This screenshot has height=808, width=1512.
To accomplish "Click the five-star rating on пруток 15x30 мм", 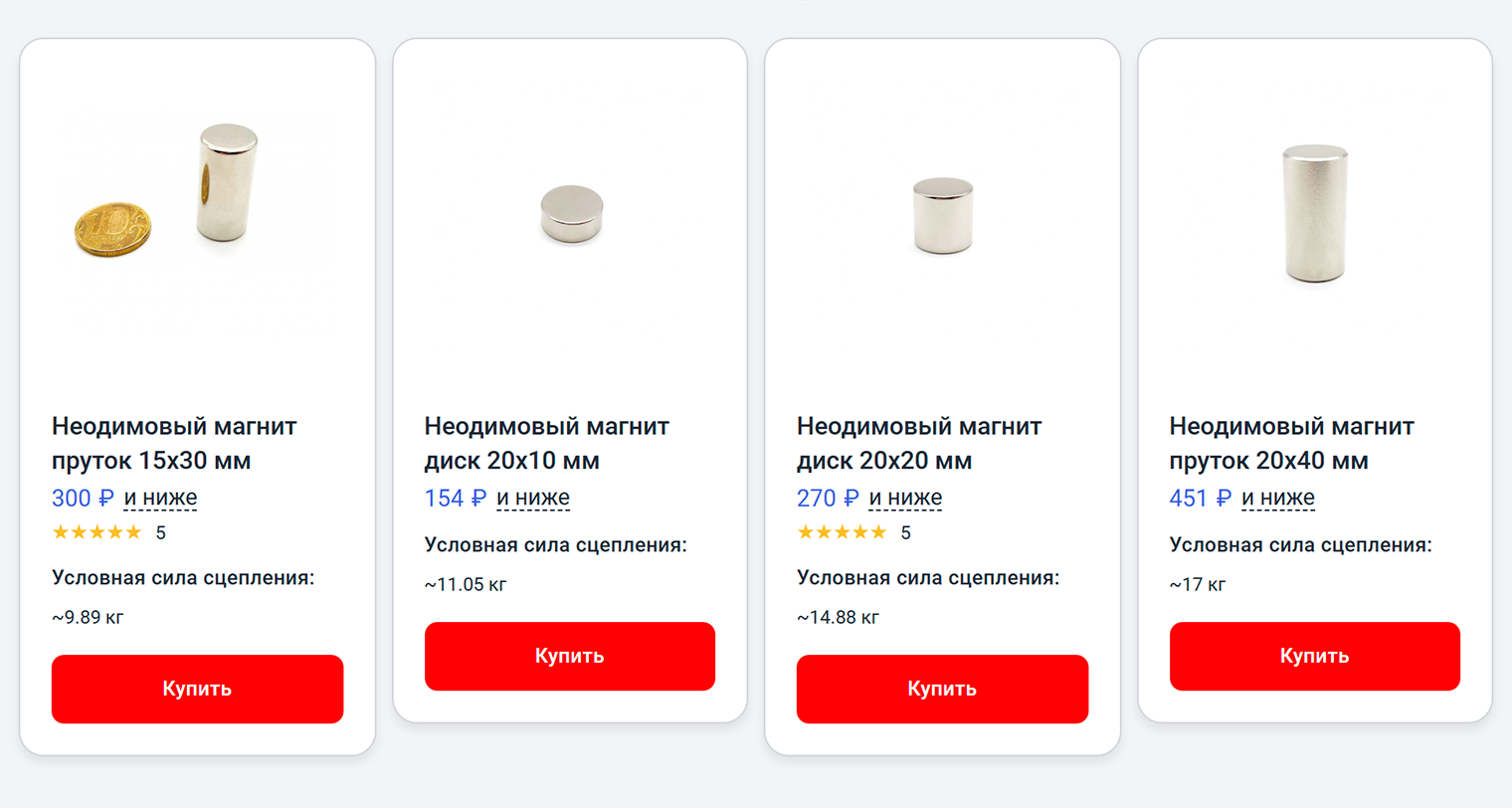I will (x=96, y=531).
